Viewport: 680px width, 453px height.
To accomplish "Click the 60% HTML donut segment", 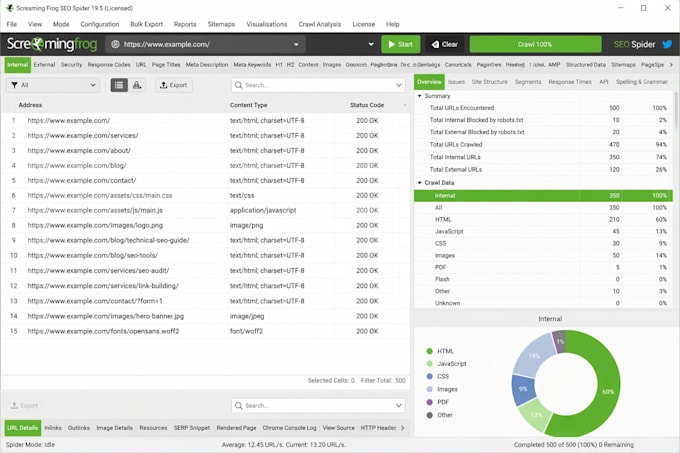I will [608, 391].
